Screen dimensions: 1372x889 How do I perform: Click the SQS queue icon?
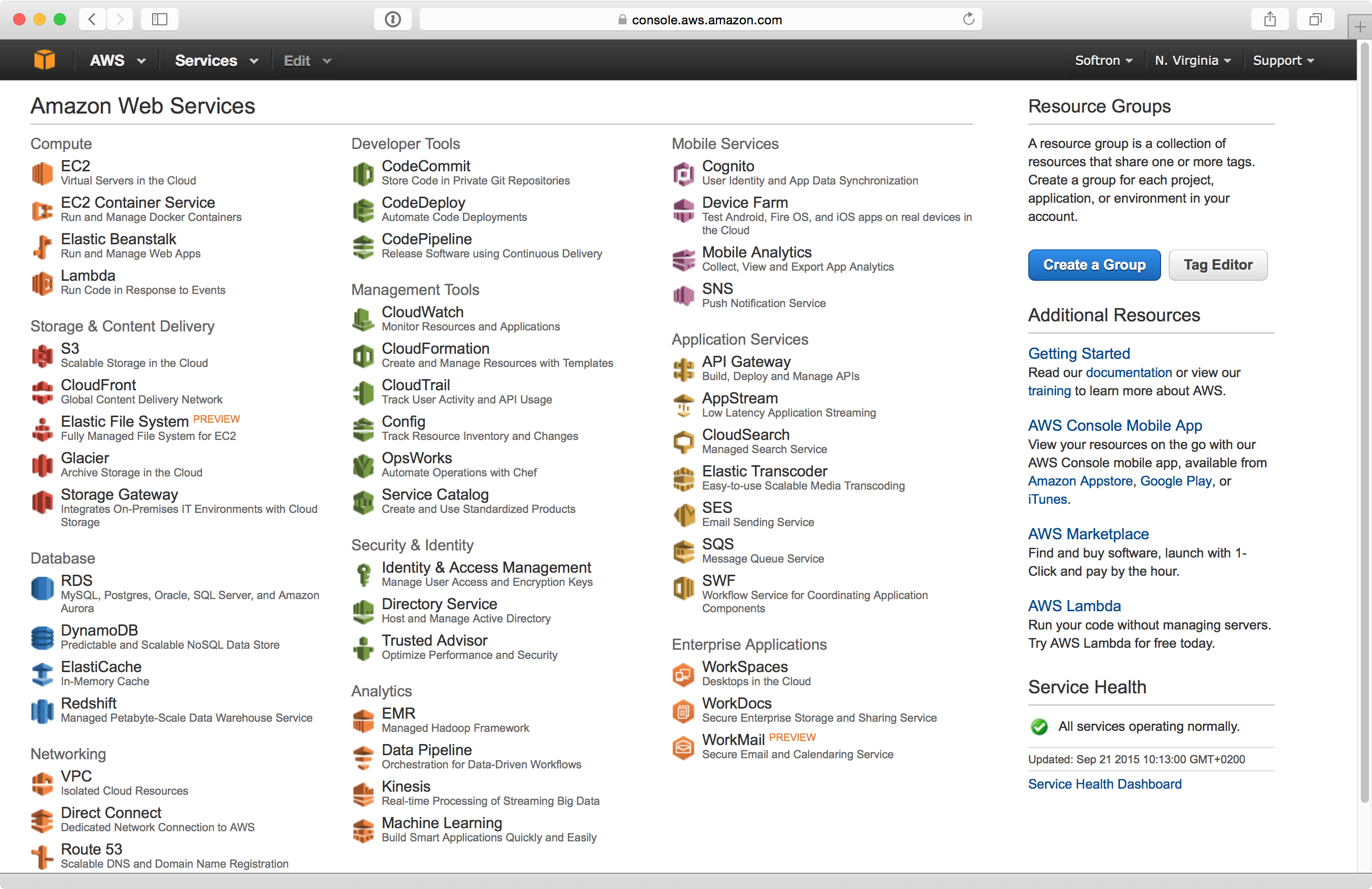tap(683, 551)
